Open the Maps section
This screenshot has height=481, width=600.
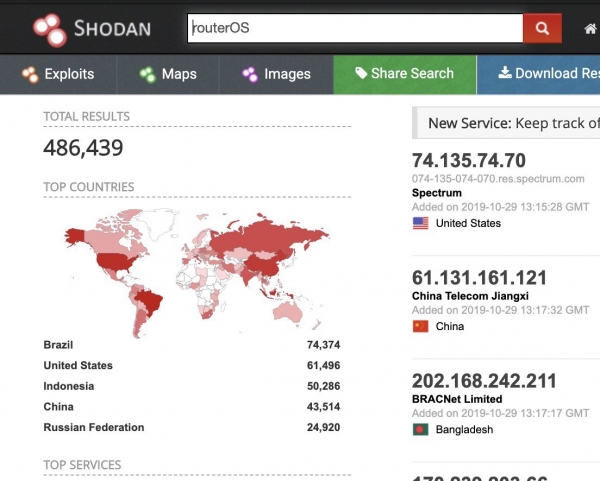(x=168, y=74)
